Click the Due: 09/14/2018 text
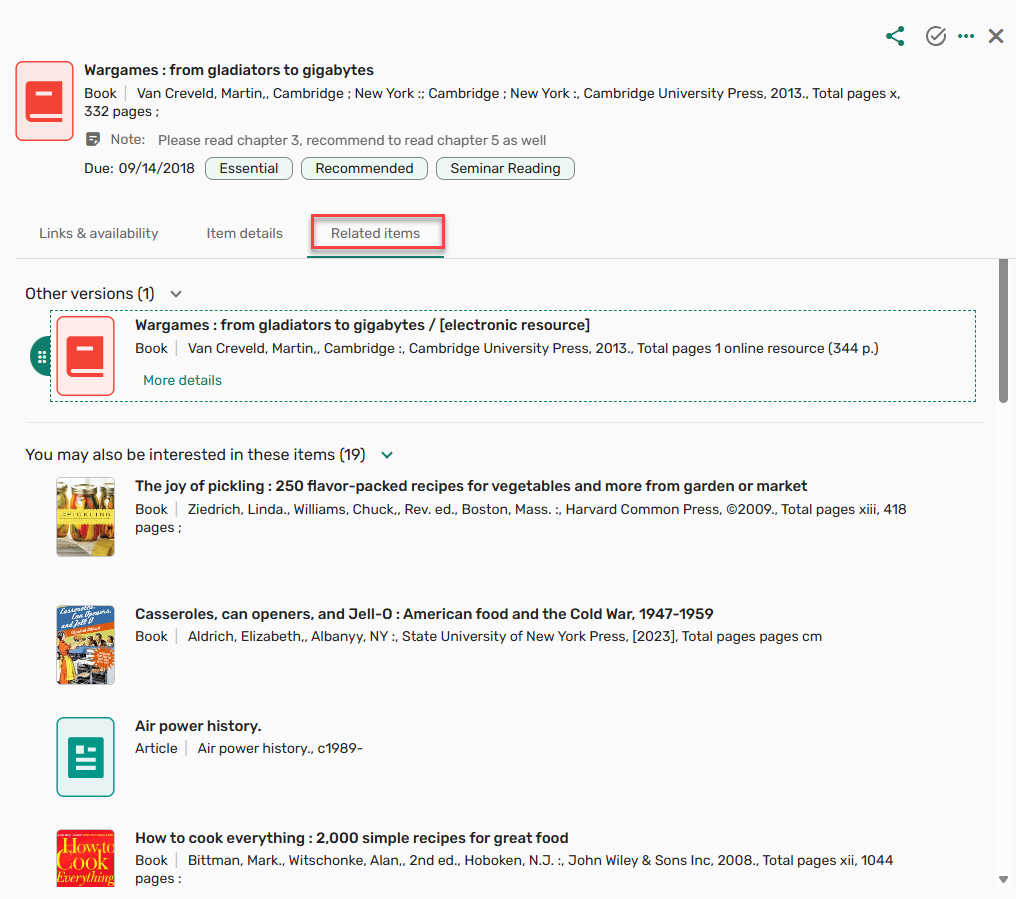 139,169
